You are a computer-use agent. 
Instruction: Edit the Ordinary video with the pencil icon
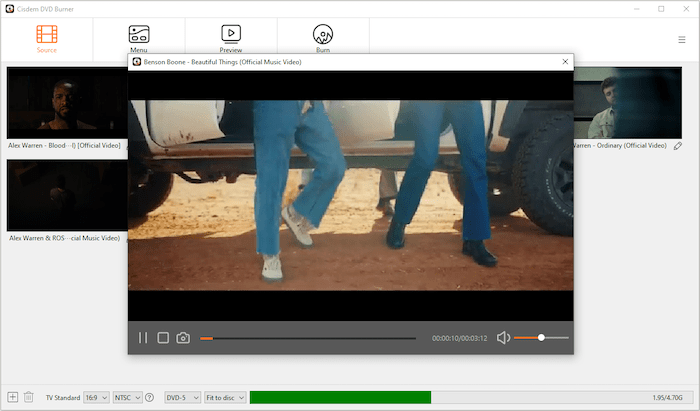pos(677,146)
